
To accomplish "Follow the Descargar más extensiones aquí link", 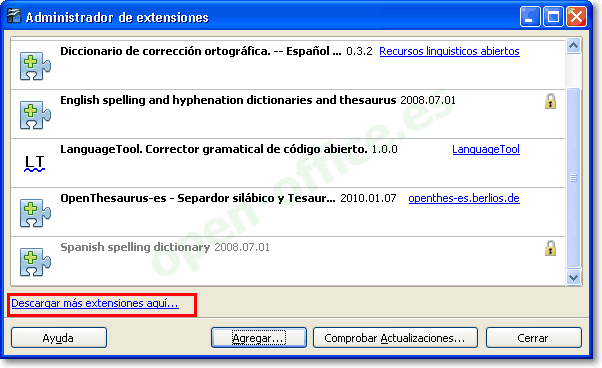I will pyautogui.click(x=95, y=303).
